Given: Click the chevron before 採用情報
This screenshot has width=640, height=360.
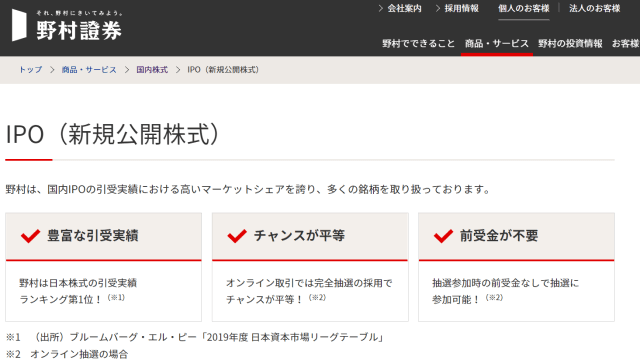Looking at the screenshot, I should point(438,8).
